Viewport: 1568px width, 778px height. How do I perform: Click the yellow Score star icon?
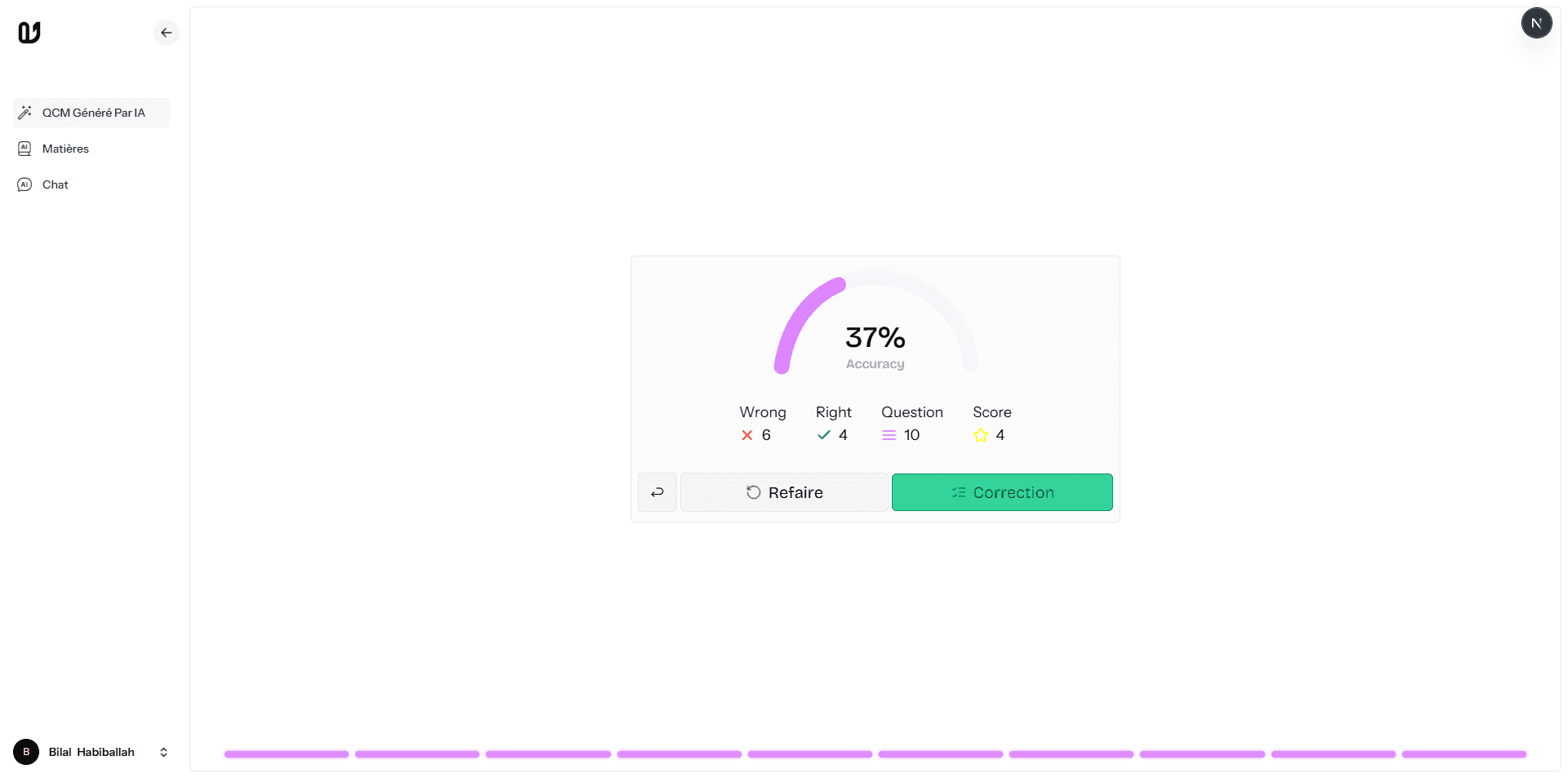(981, 435)
